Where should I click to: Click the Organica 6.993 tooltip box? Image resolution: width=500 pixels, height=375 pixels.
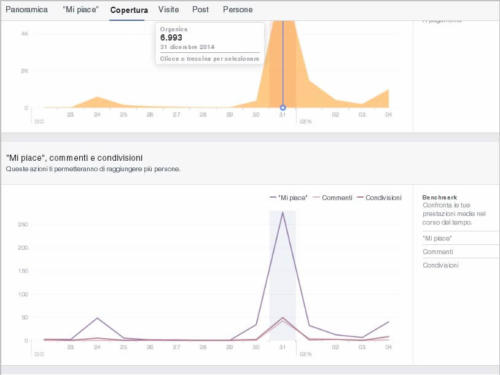tap(210, 43)
